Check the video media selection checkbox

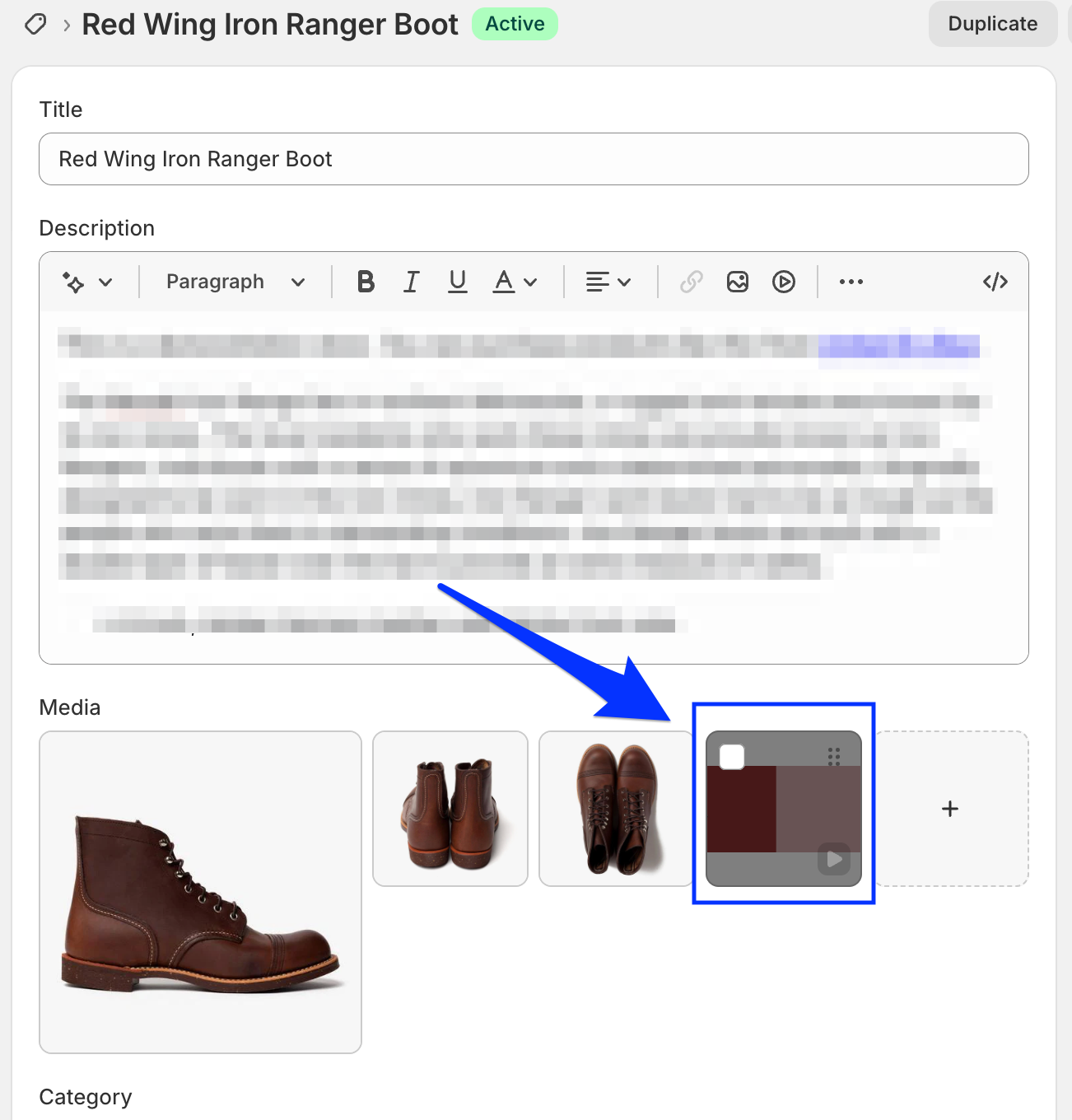click(x=732, y=757)
